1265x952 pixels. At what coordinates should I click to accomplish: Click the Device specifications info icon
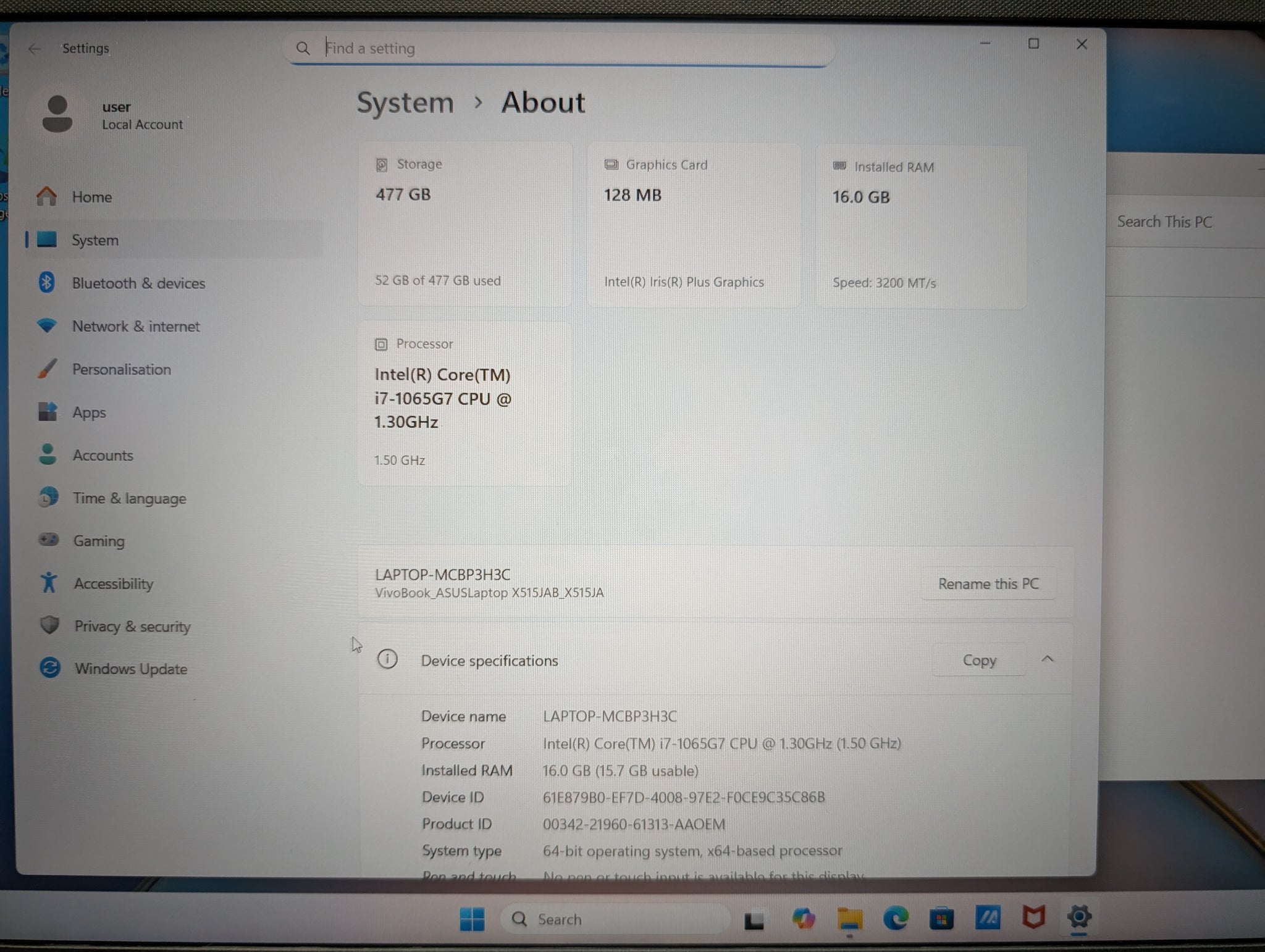pos(387,659)
